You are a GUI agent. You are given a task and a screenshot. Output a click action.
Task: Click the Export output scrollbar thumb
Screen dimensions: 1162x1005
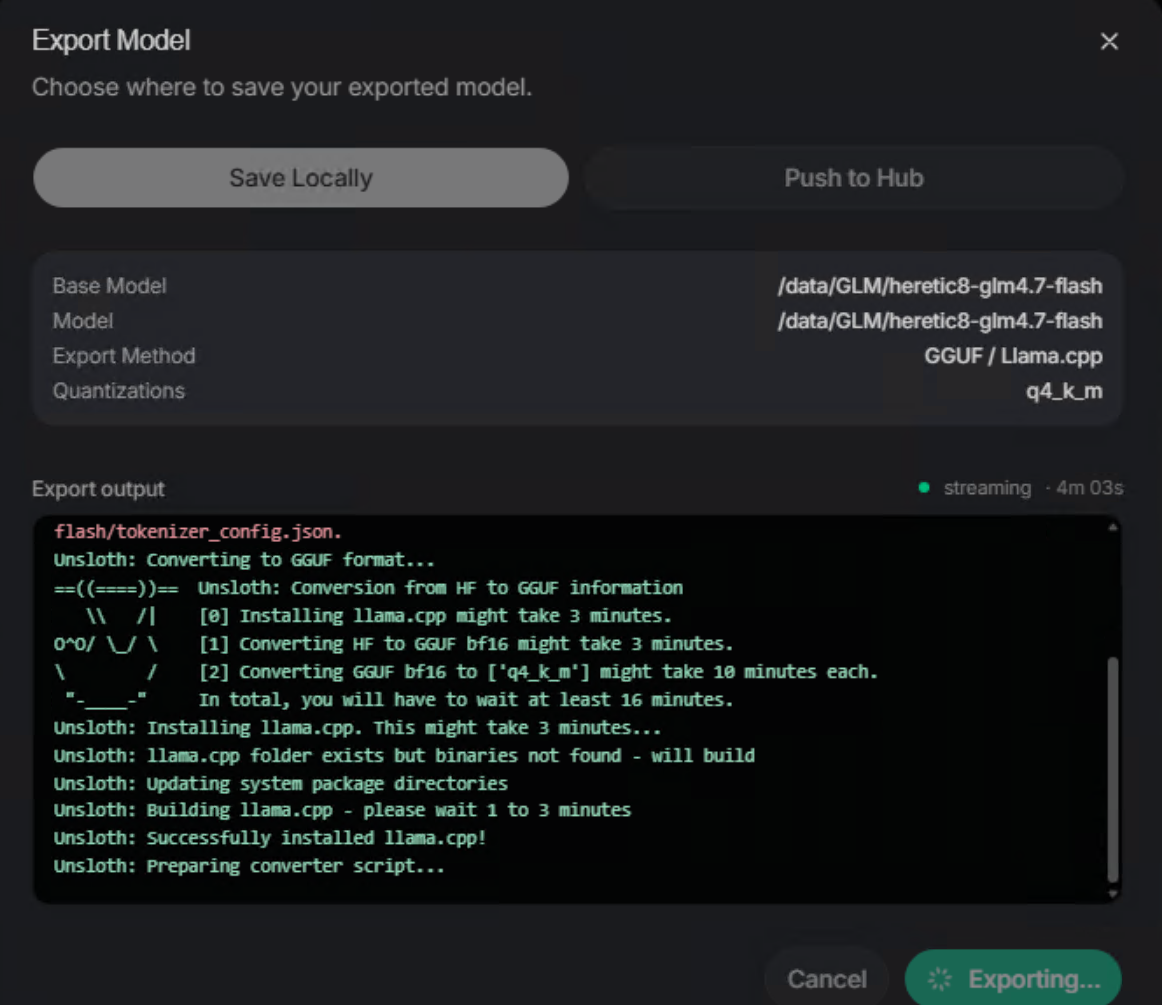click(x=1112, y=769)
